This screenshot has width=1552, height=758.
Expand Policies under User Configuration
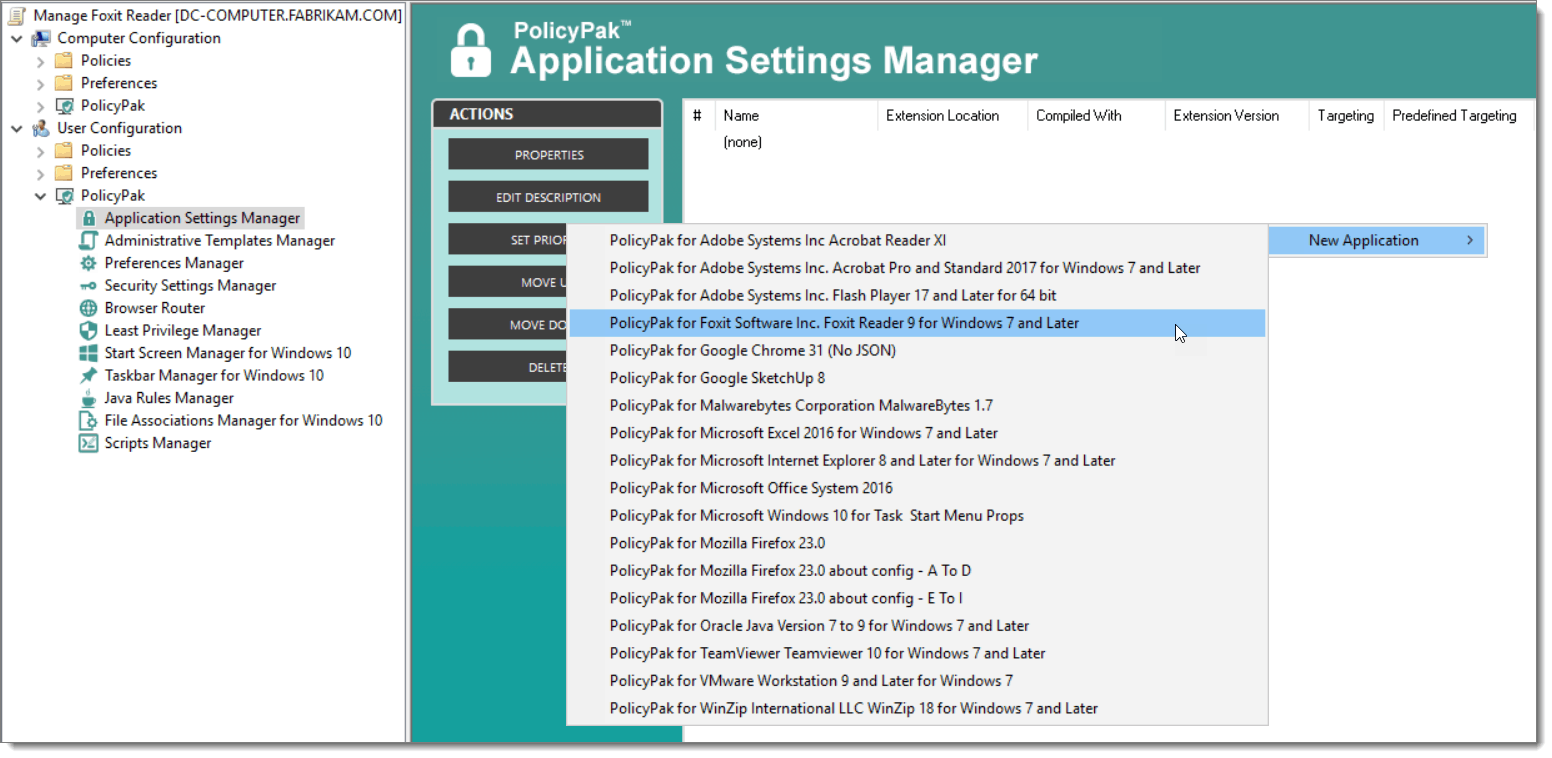click(x=41, y=151)
